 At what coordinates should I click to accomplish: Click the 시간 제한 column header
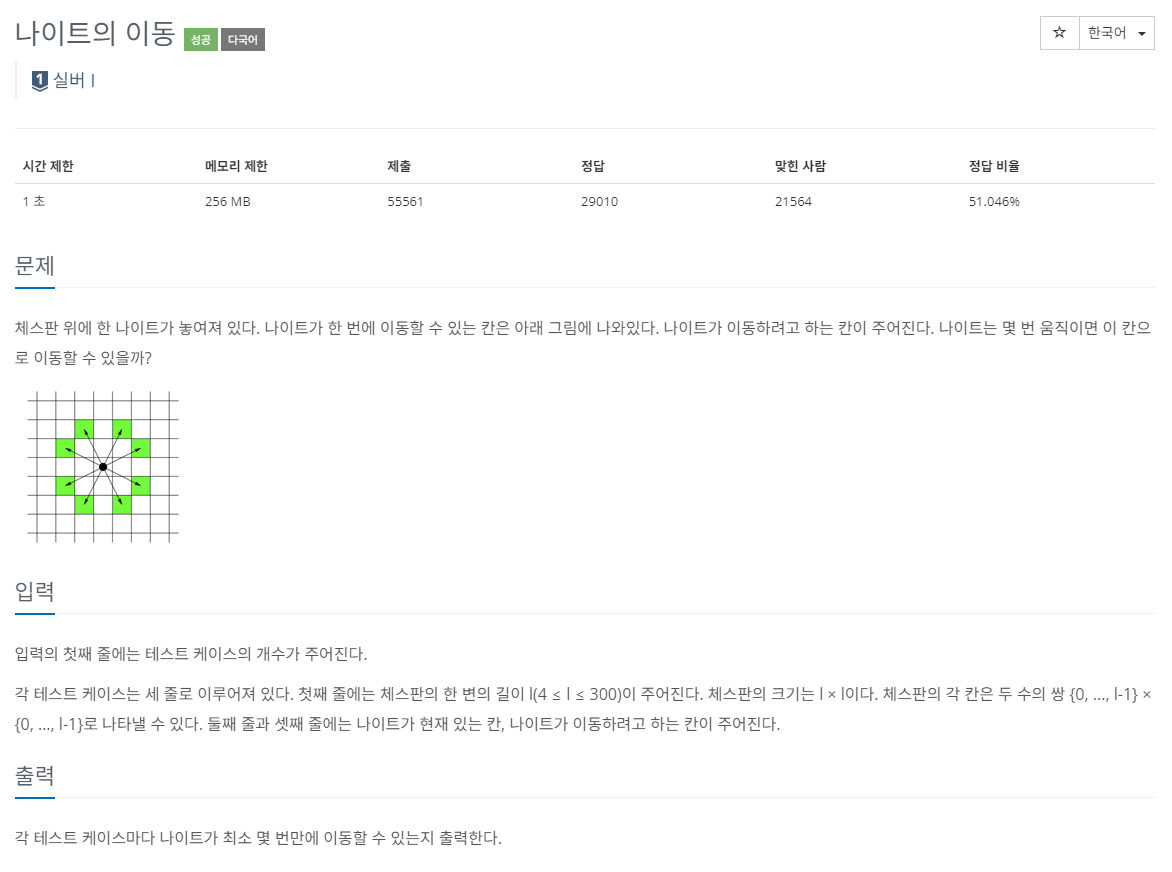point(48,166)
